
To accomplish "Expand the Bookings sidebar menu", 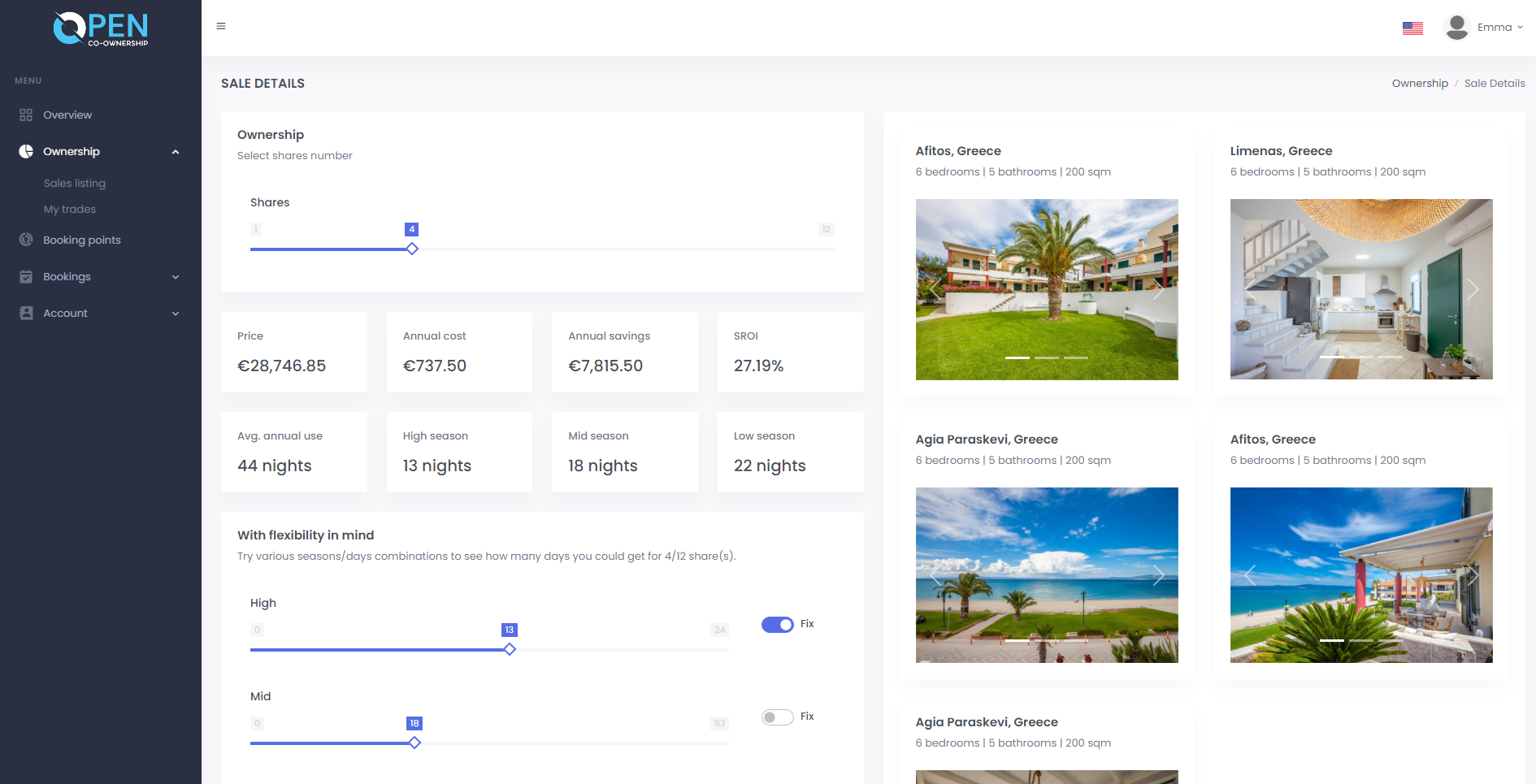I will (175, 277).
